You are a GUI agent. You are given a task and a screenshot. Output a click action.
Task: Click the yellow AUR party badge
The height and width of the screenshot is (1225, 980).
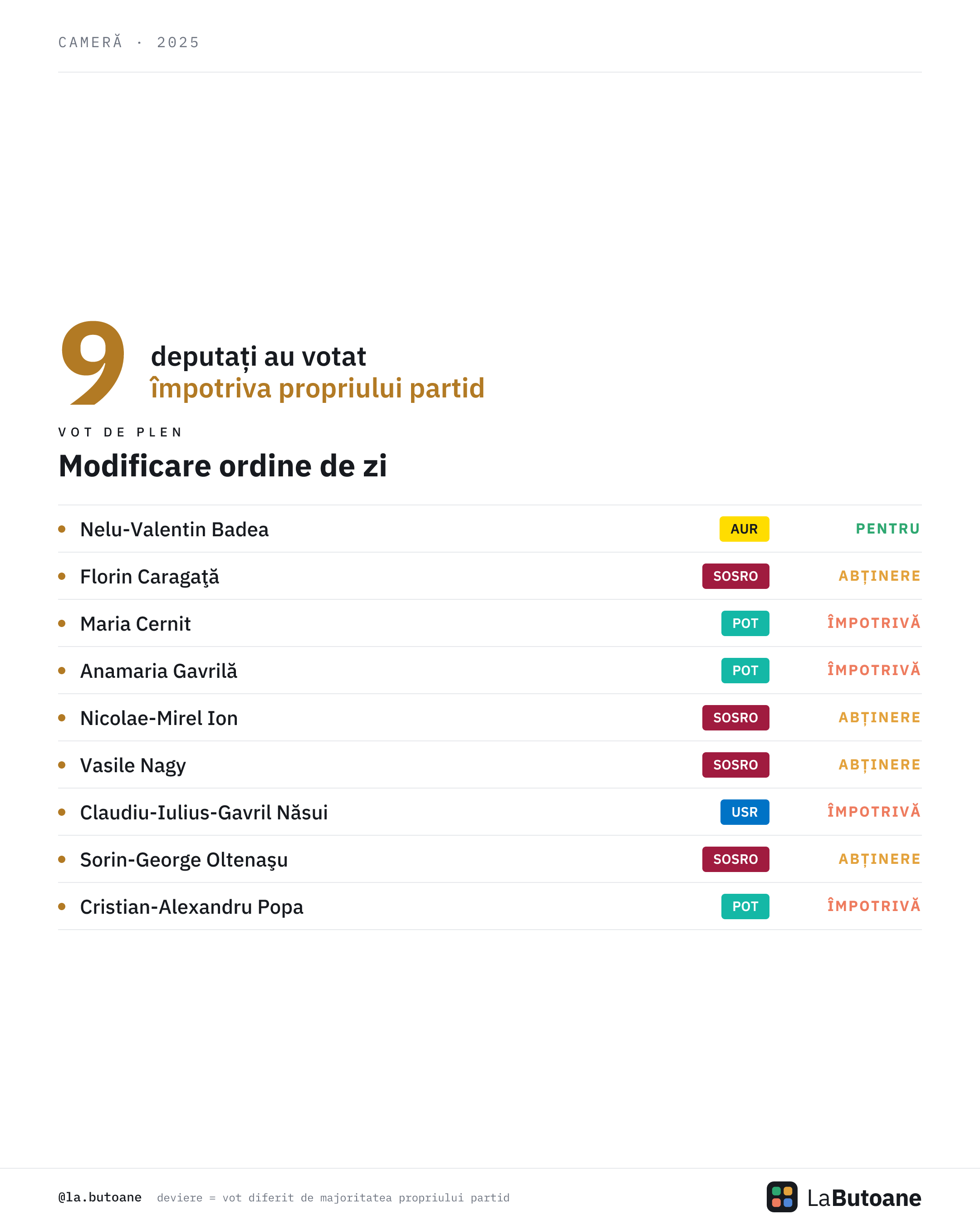(744, 529)
